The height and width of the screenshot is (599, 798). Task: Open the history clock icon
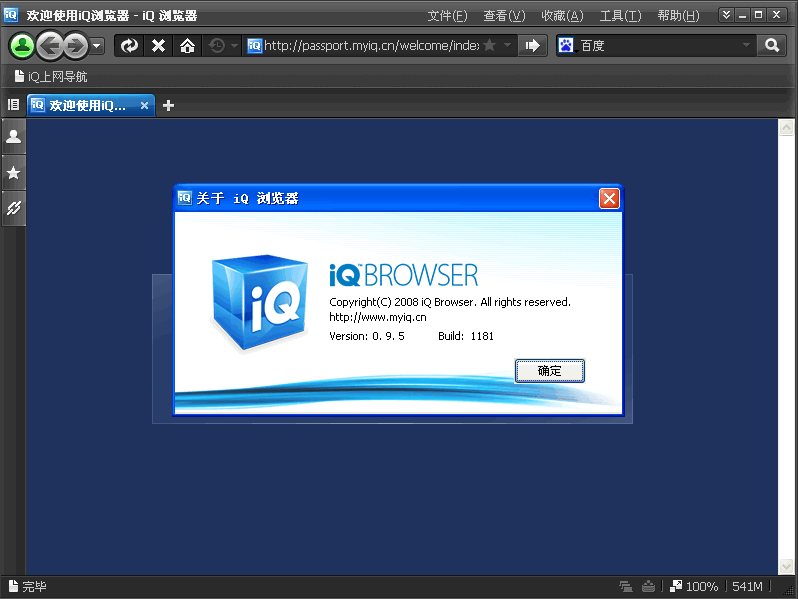coord(217,46)
